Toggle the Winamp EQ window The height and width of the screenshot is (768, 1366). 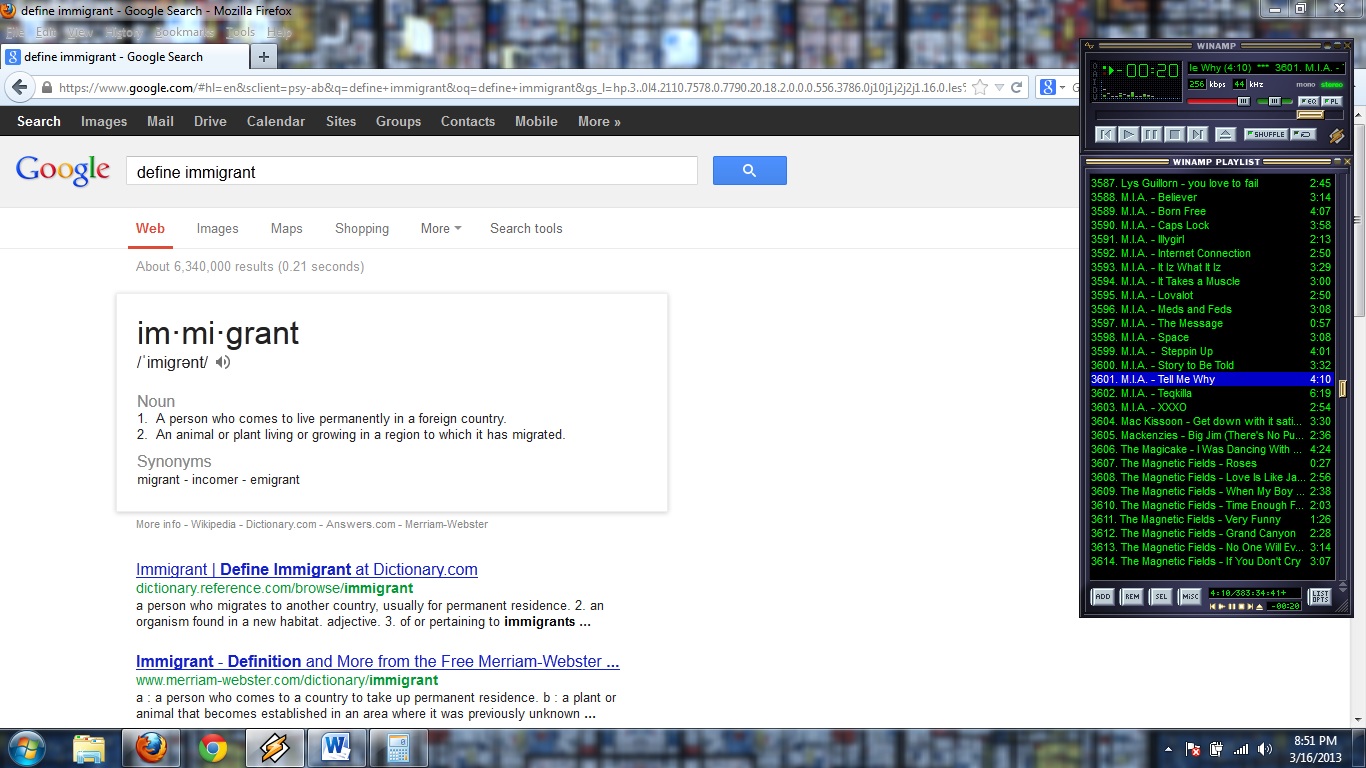[x=1308, y=101]
